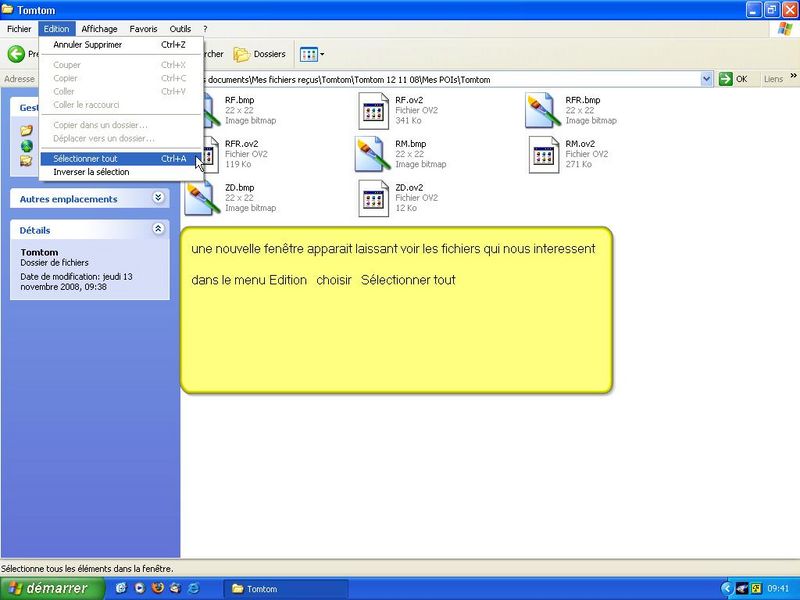
Task: Expand the view mode dropdown arrow
Action: click(322, 54)
